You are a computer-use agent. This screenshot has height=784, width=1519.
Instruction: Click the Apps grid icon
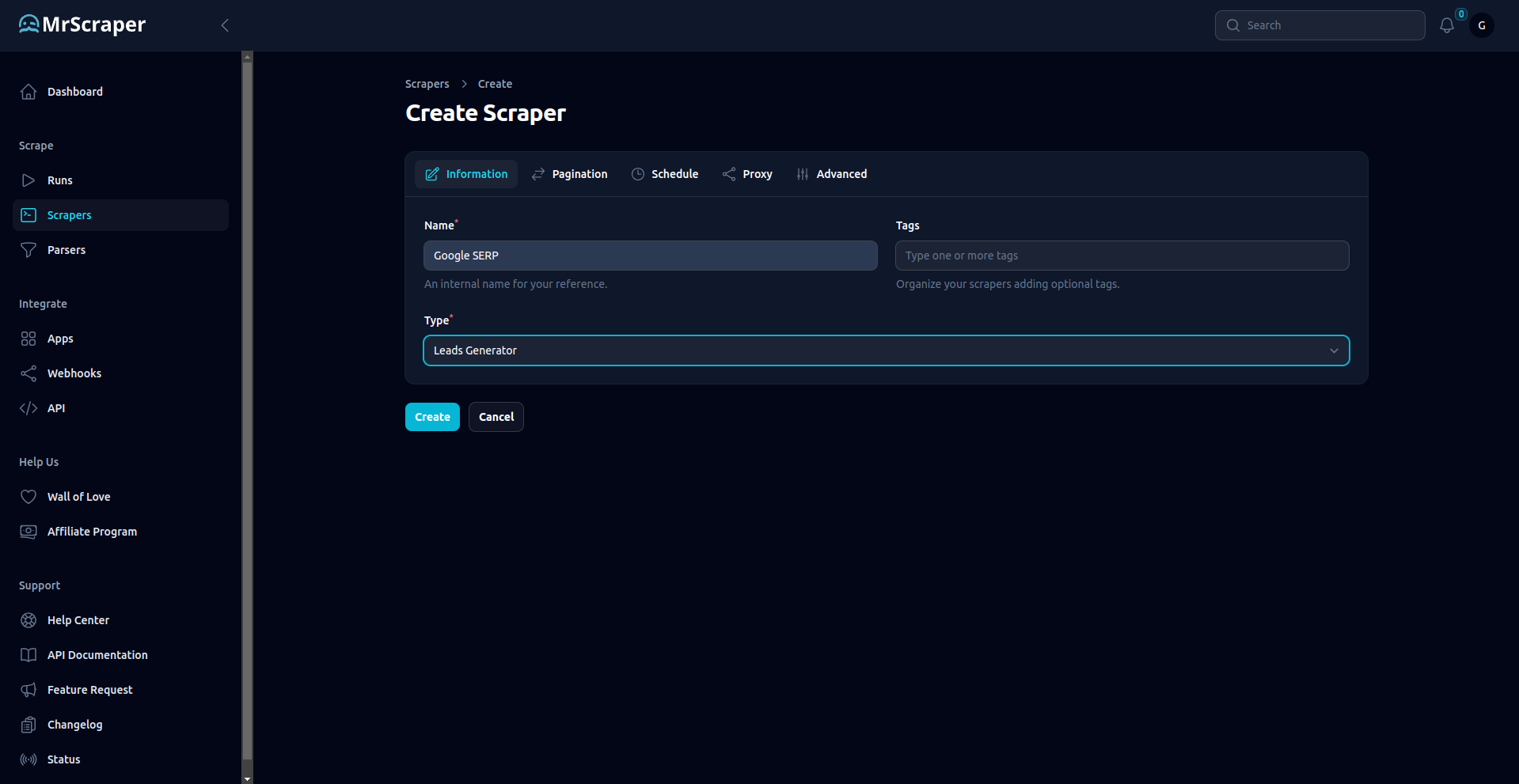[28, 339]
